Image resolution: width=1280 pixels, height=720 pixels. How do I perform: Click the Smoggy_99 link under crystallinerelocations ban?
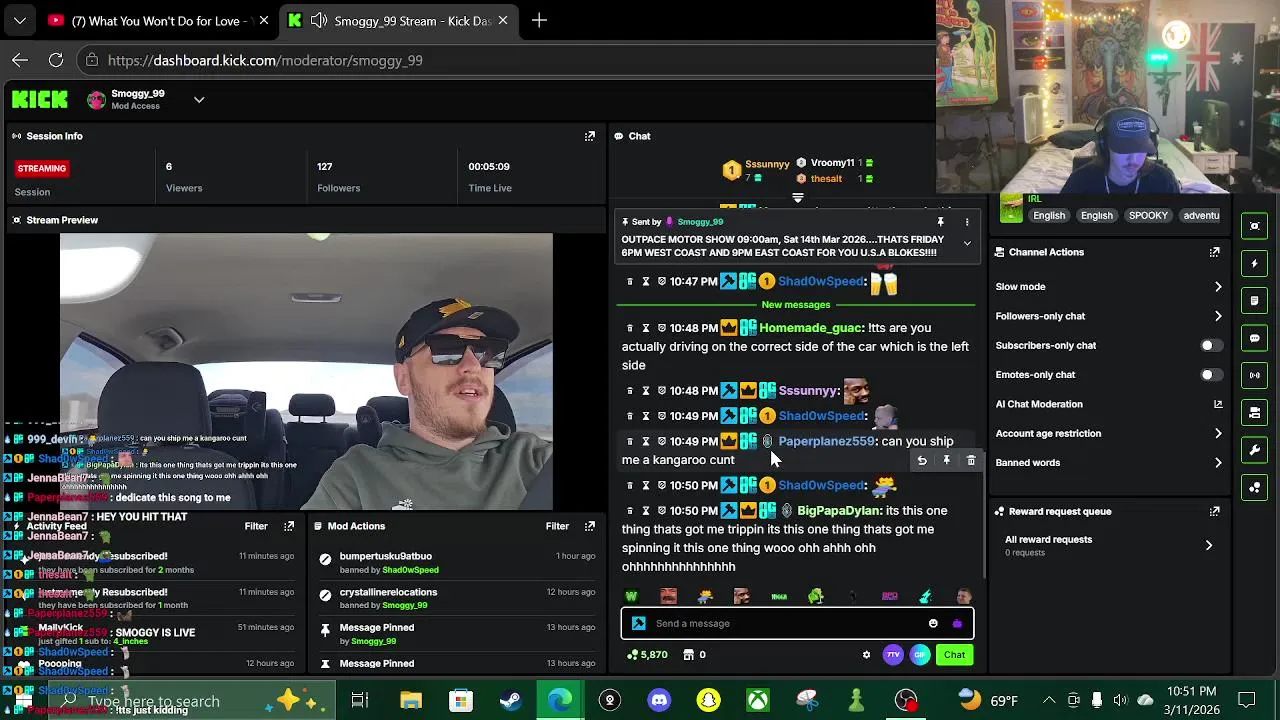click(x=405, y=605)
